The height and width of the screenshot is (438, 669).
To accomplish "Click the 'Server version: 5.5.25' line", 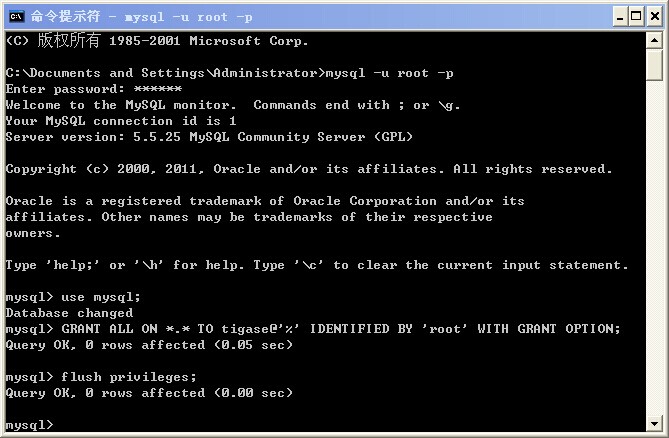I will pos(208,137).
